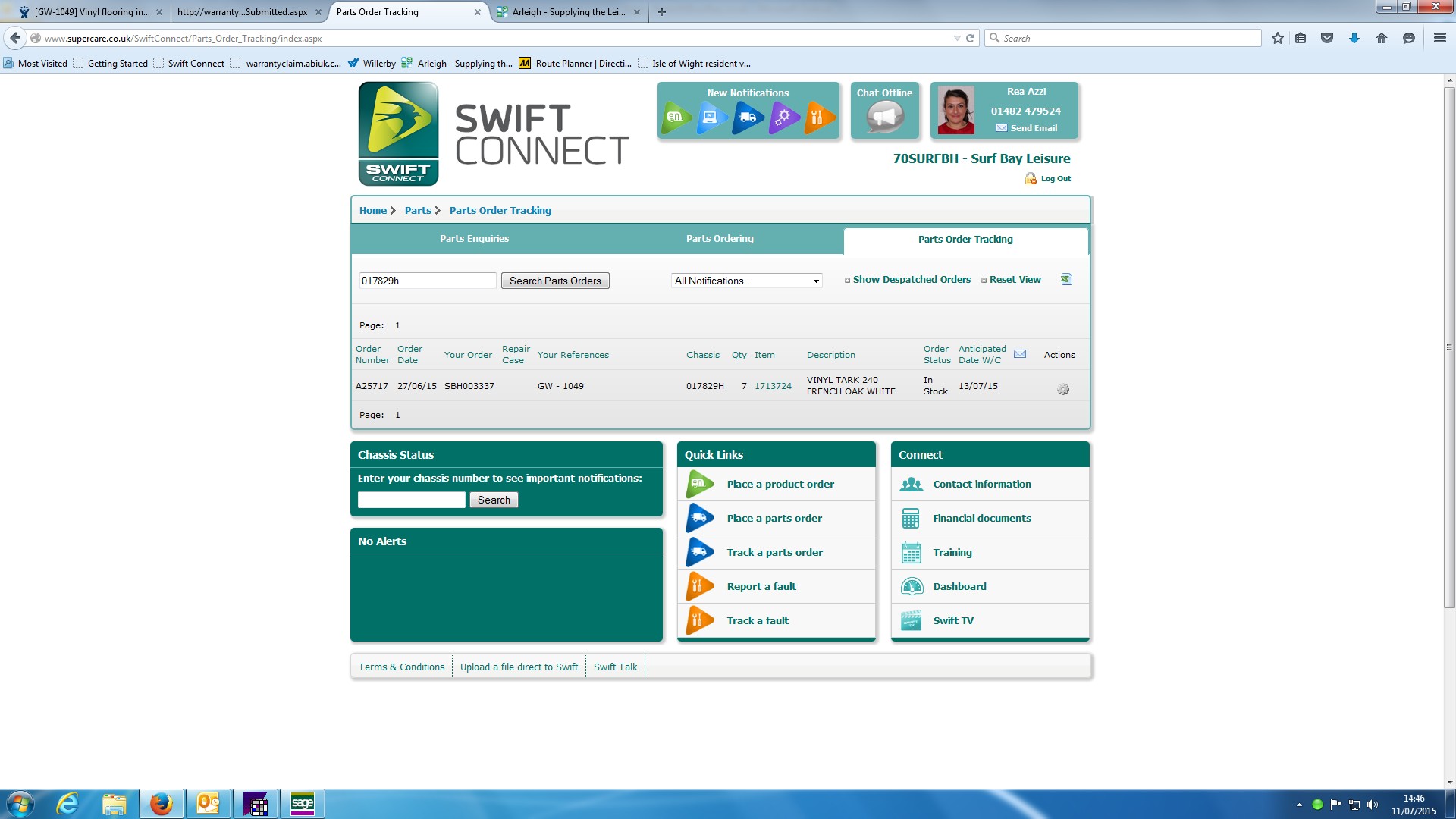
Task: Open the Firefox hamburger menu
Action: coord(1439,38)
